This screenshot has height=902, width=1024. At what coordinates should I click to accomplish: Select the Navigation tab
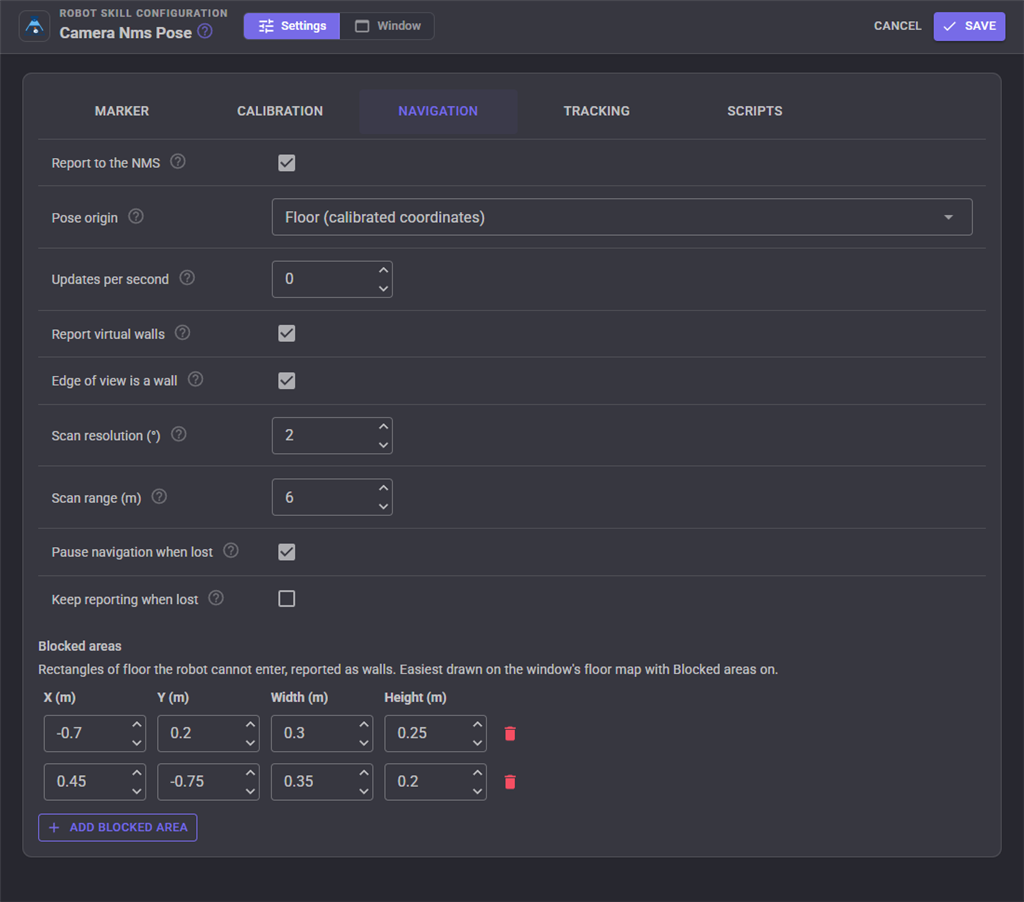tap(438, 111)
